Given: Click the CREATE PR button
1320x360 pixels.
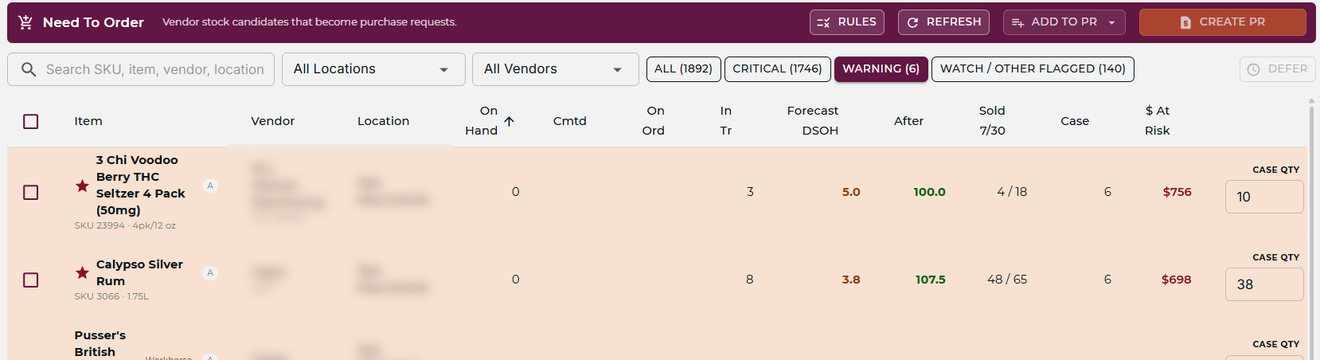Looking at the screenshot, I should click(x=1222, y=22).
